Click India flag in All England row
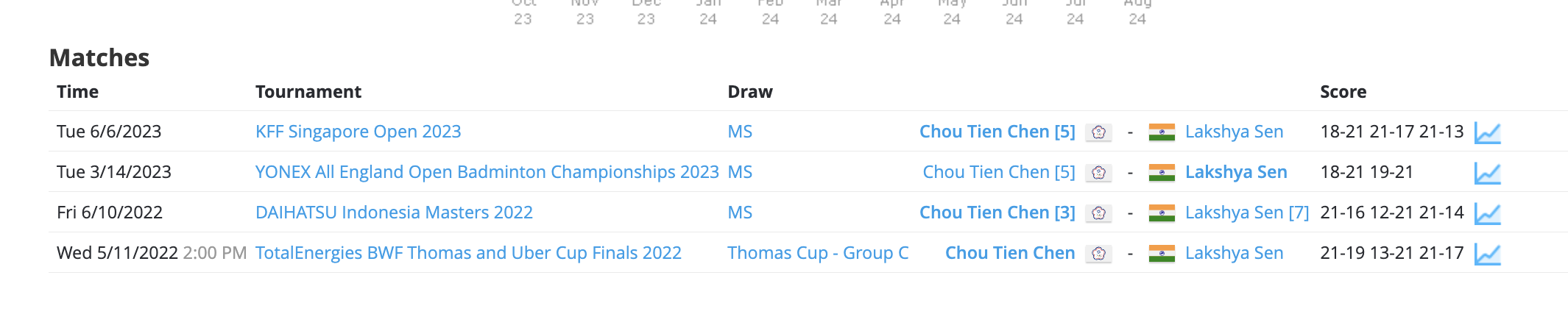The width and height of the screenshot is (1568, 328). (x=1162, y=173)
